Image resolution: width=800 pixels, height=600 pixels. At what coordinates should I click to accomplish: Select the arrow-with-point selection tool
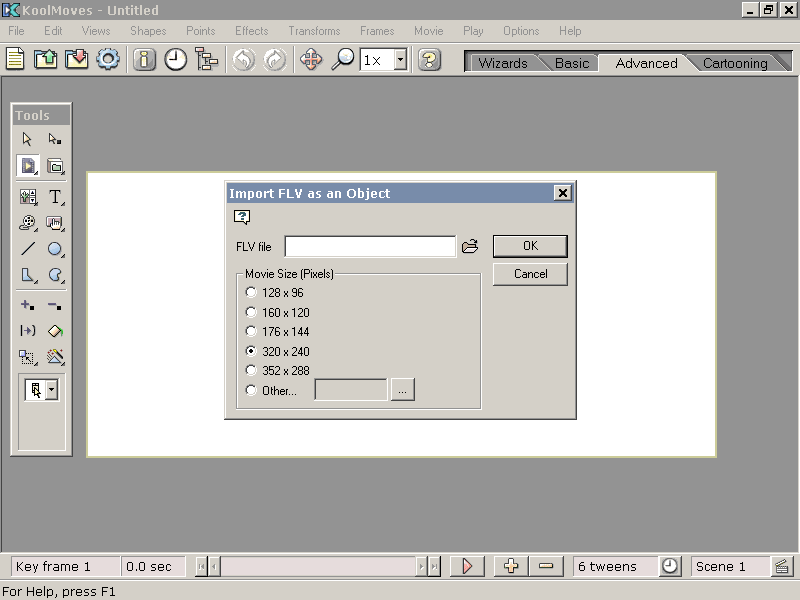[55, 139]
